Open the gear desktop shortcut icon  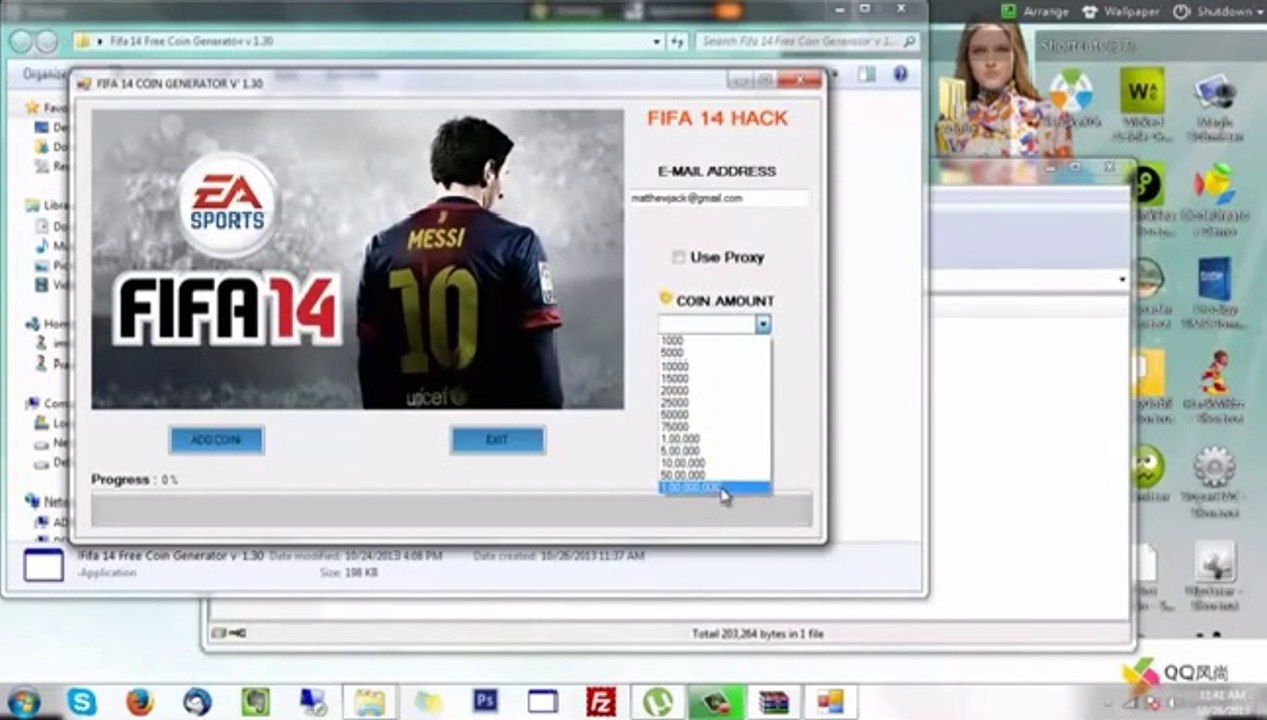click(1215, 467)
